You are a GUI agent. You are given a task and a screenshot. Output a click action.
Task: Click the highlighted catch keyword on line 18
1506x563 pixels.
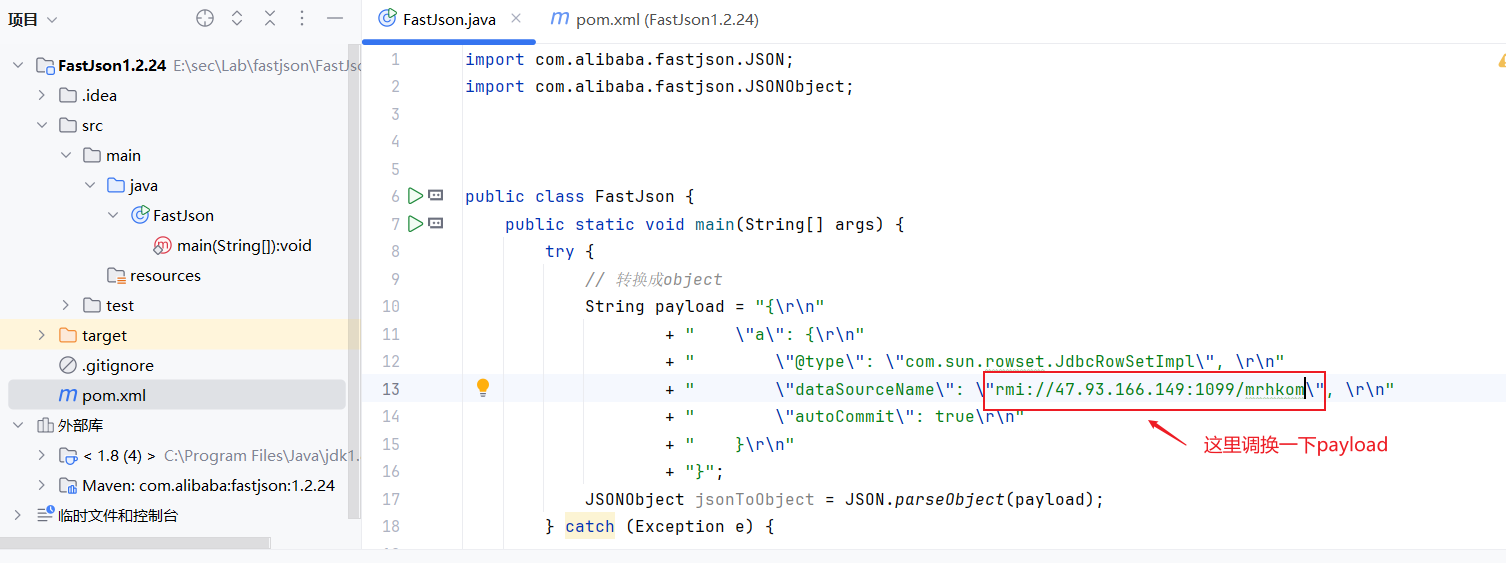pos(590,526)
